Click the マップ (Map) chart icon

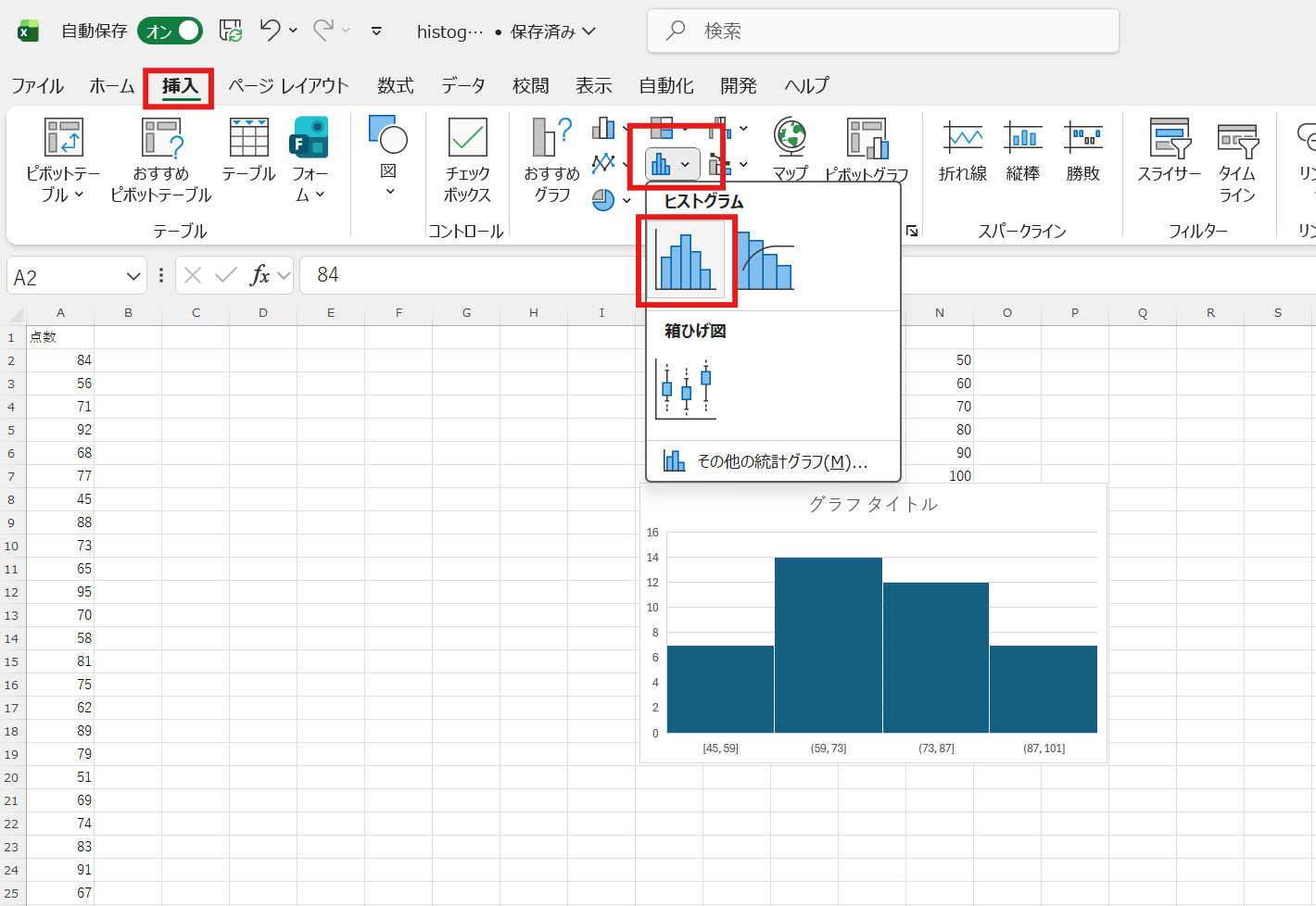tap(791, 148)
